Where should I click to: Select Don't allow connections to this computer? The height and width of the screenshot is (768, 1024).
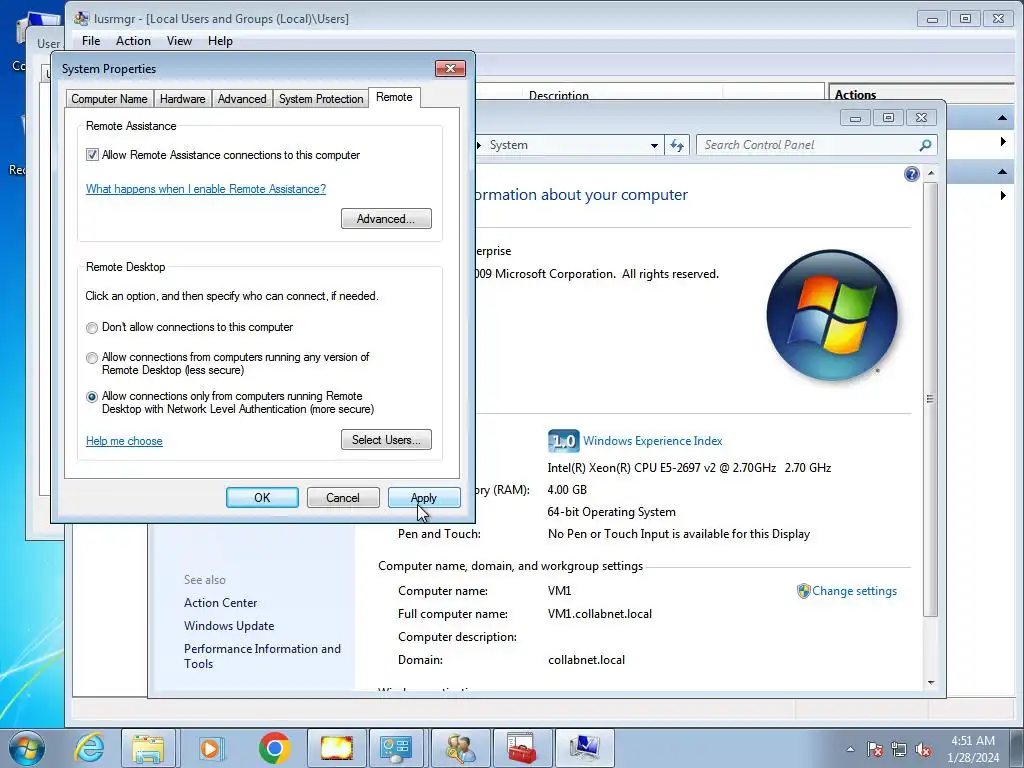click(x=92, y=328)
